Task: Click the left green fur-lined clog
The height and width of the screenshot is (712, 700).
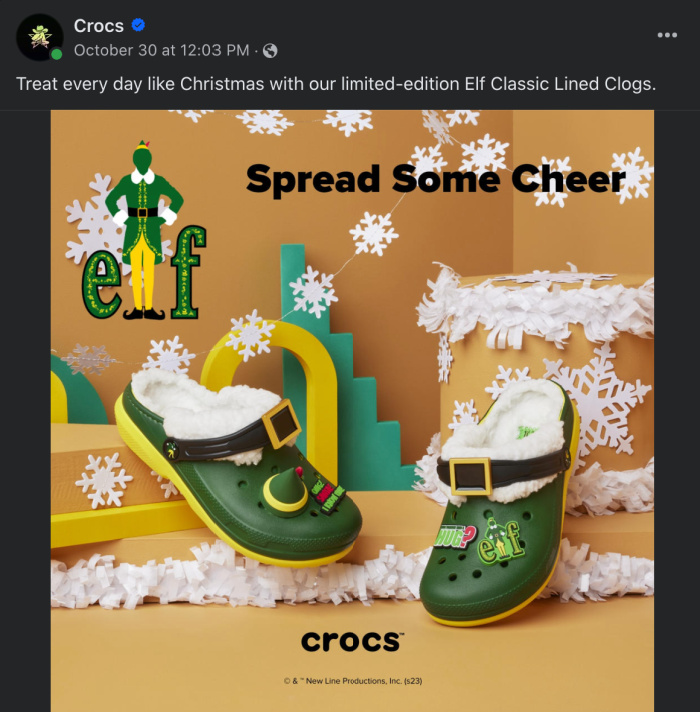Action: (237, 470)
